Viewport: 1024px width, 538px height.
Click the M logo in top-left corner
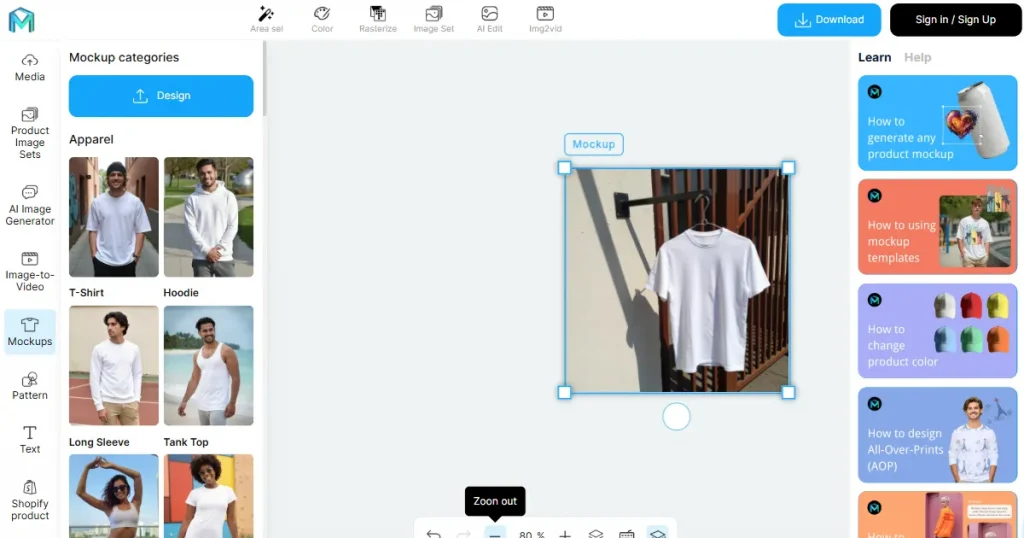click(x=22, y=20)
